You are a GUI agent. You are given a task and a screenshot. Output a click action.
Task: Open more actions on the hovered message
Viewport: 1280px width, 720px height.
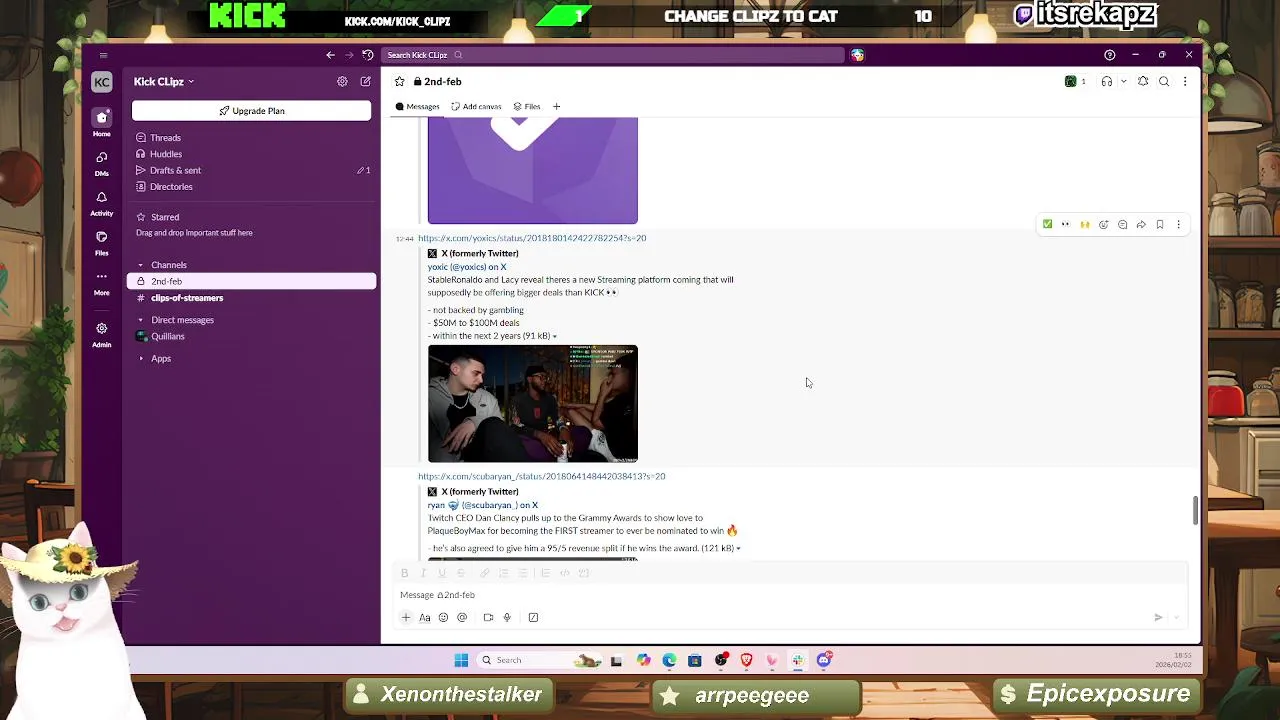tap(1178, 225)
